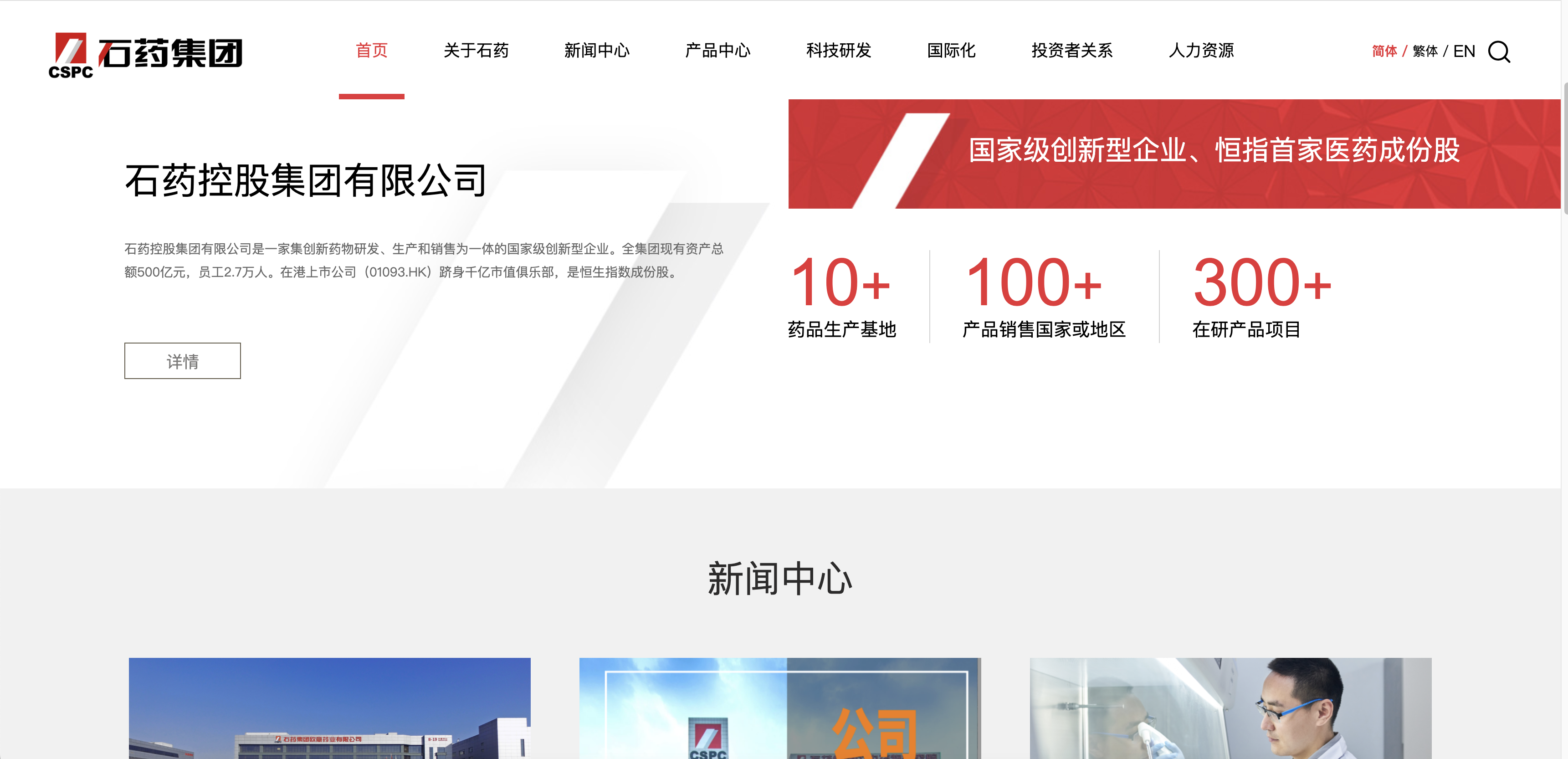Click the company description paragraph
This screenshot has height=759, width=1568.
click(x=424, y=261)
